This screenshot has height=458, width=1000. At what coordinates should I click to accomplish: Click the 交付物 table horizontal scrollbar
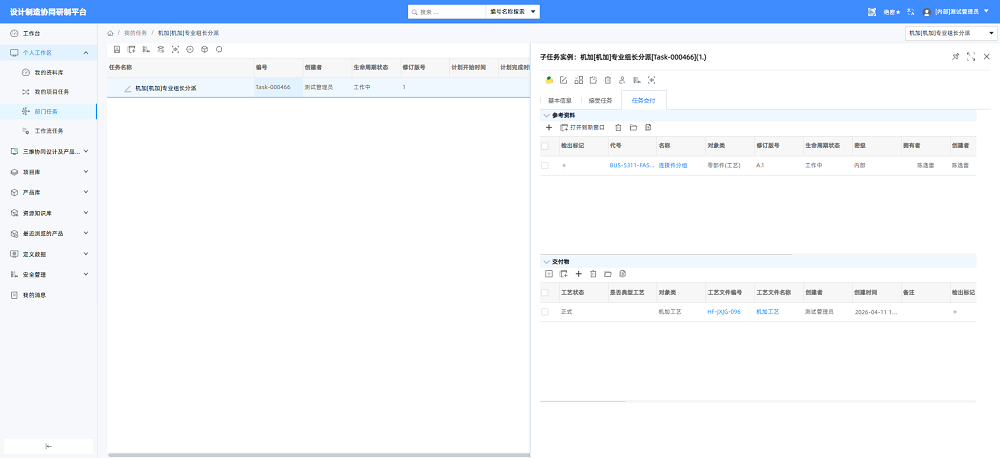(582, 401)
